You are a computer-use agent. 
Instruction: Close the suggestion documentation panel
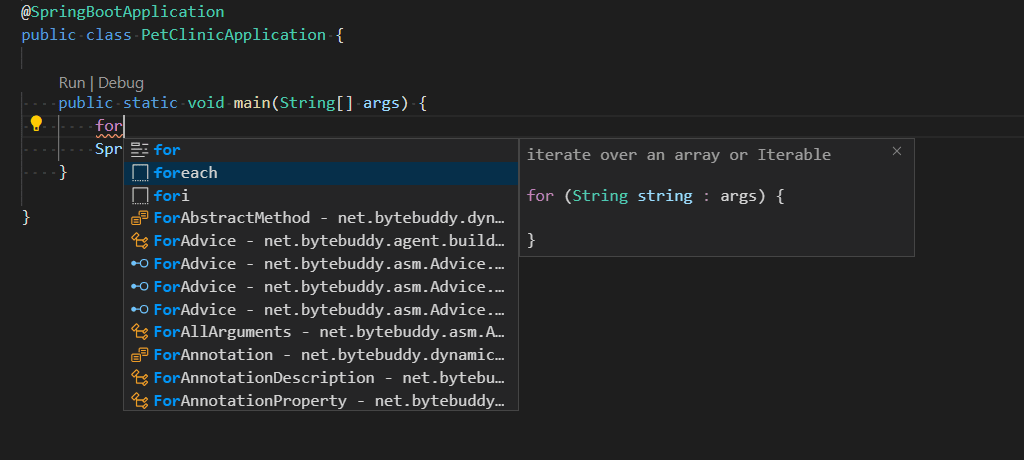tap(897, 151)
